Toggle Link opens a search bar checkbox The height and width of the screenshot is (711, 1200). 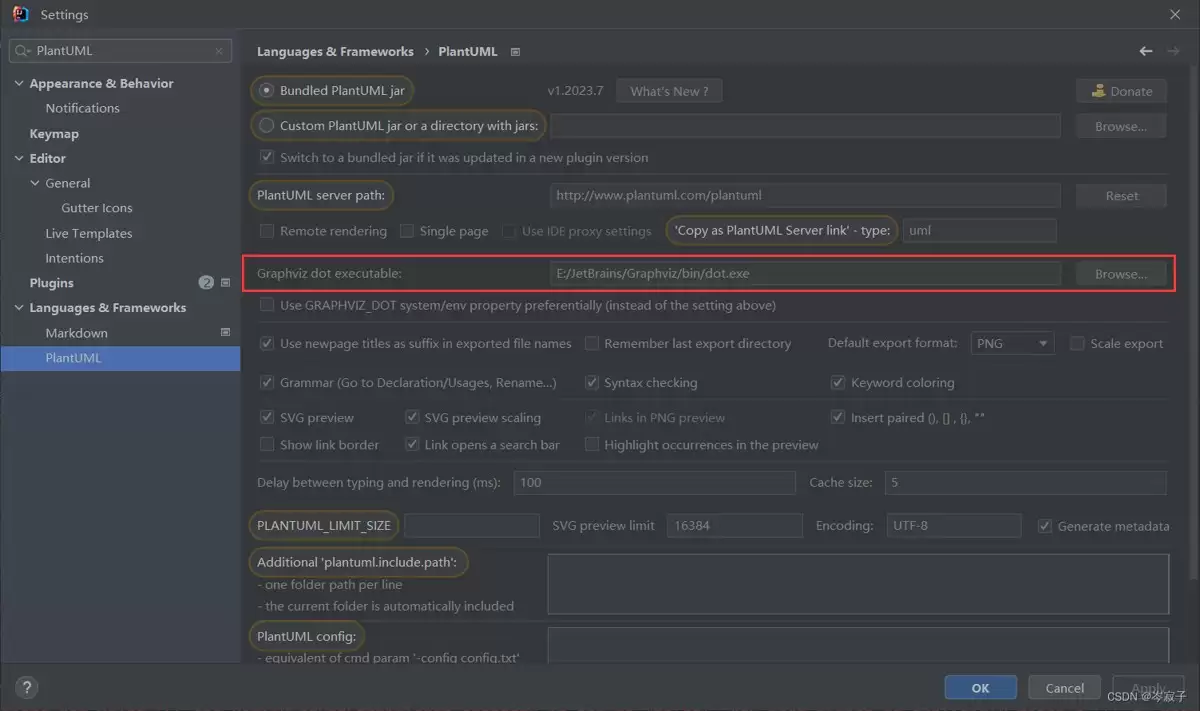[411, 444]
